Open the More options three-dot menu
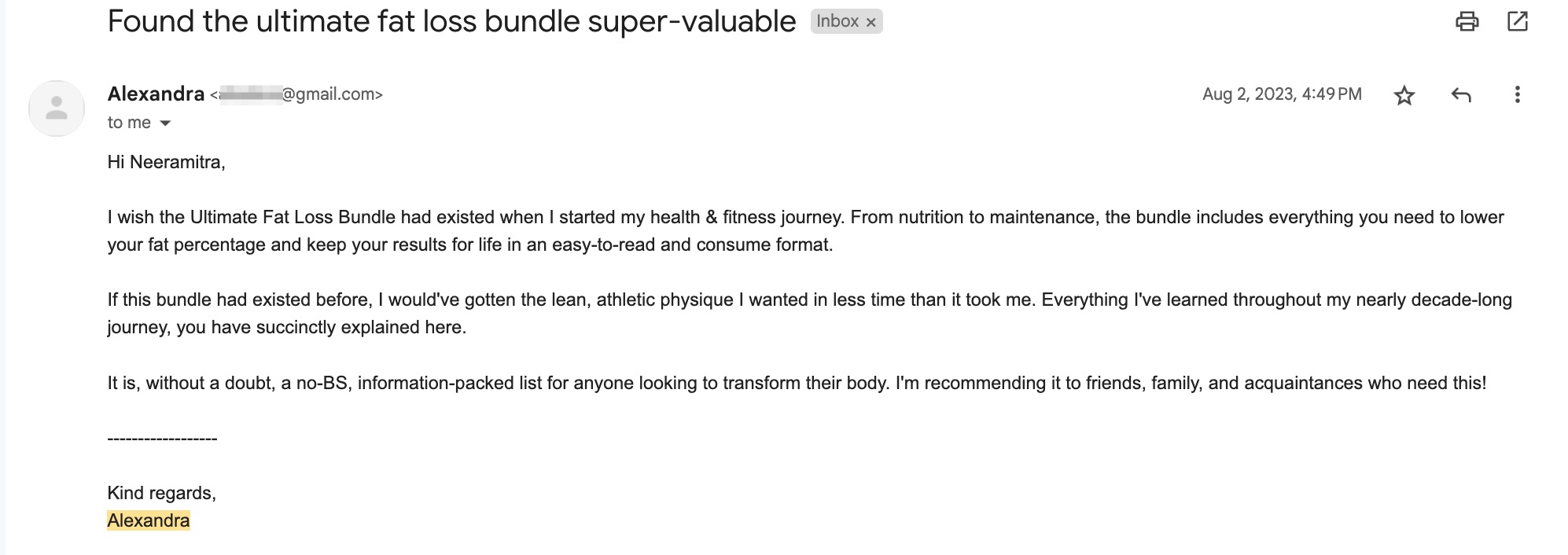This screenshot has height=555, width=1568. coord(1517,95)
